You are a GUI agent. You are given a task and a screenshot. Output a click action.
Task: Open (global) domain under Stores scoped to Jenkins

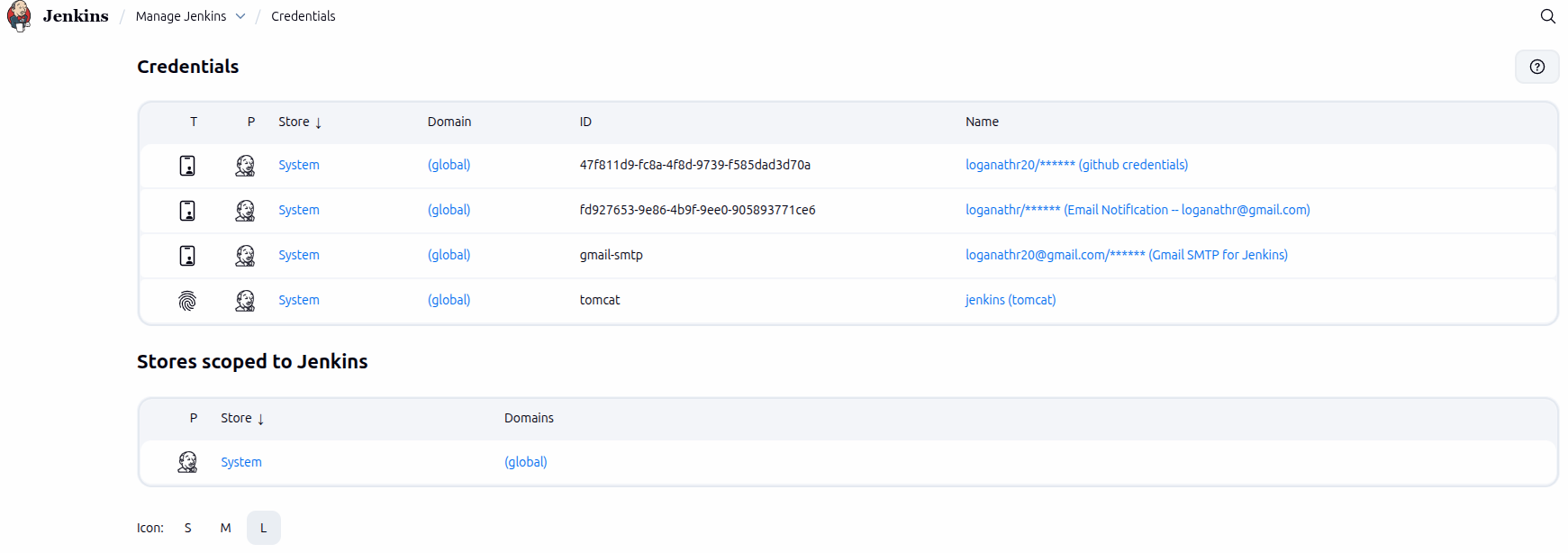pyautogui.click(x=526, y=462)
